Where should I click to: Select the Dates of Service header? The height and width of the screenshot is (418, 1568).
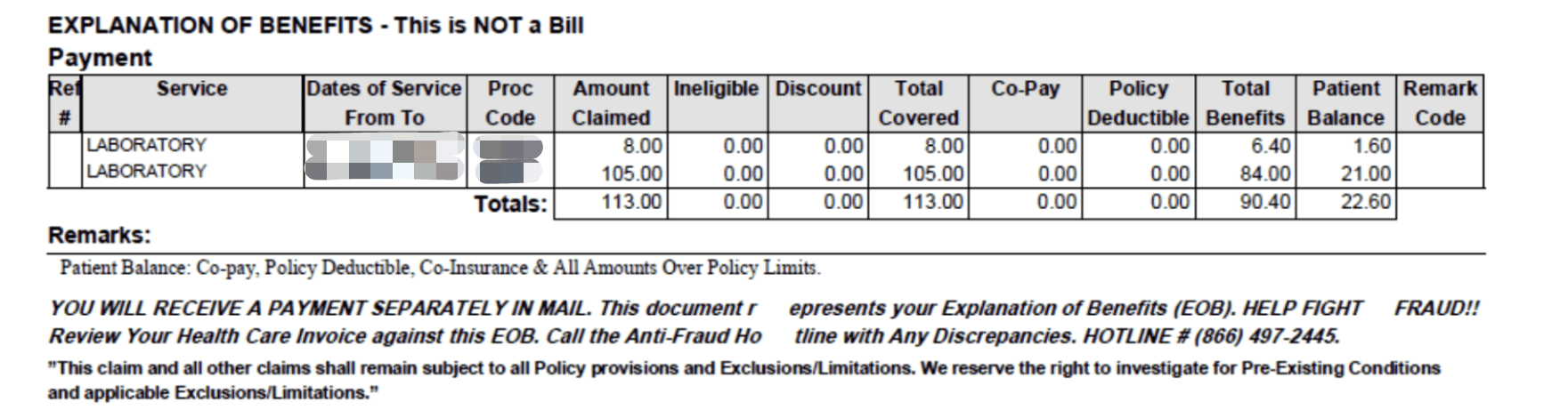coord(384,103)
